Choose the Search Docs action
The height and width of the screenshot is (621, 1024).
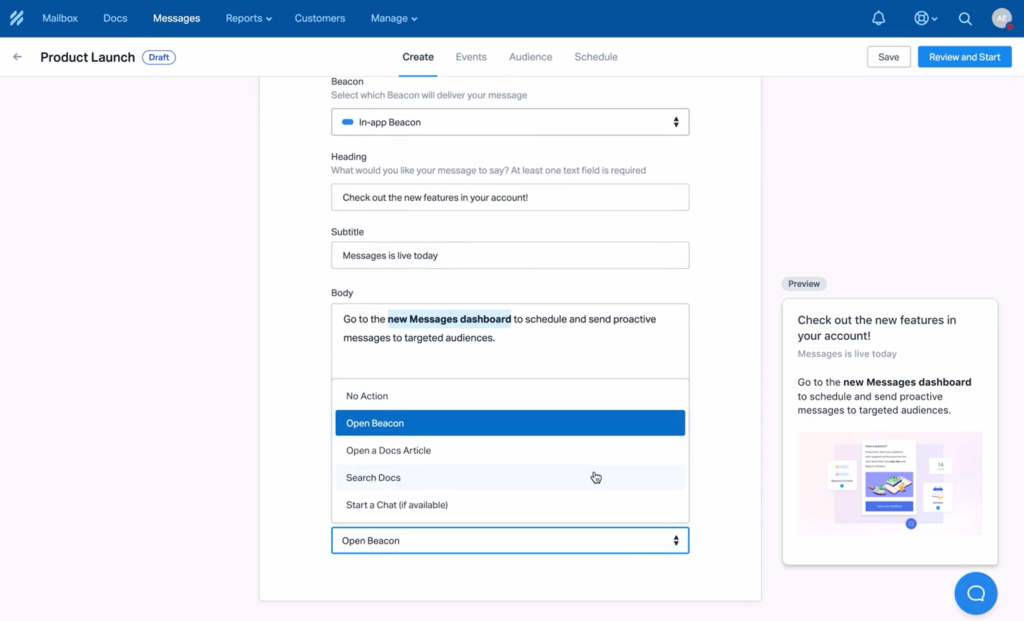click(373, 477)
